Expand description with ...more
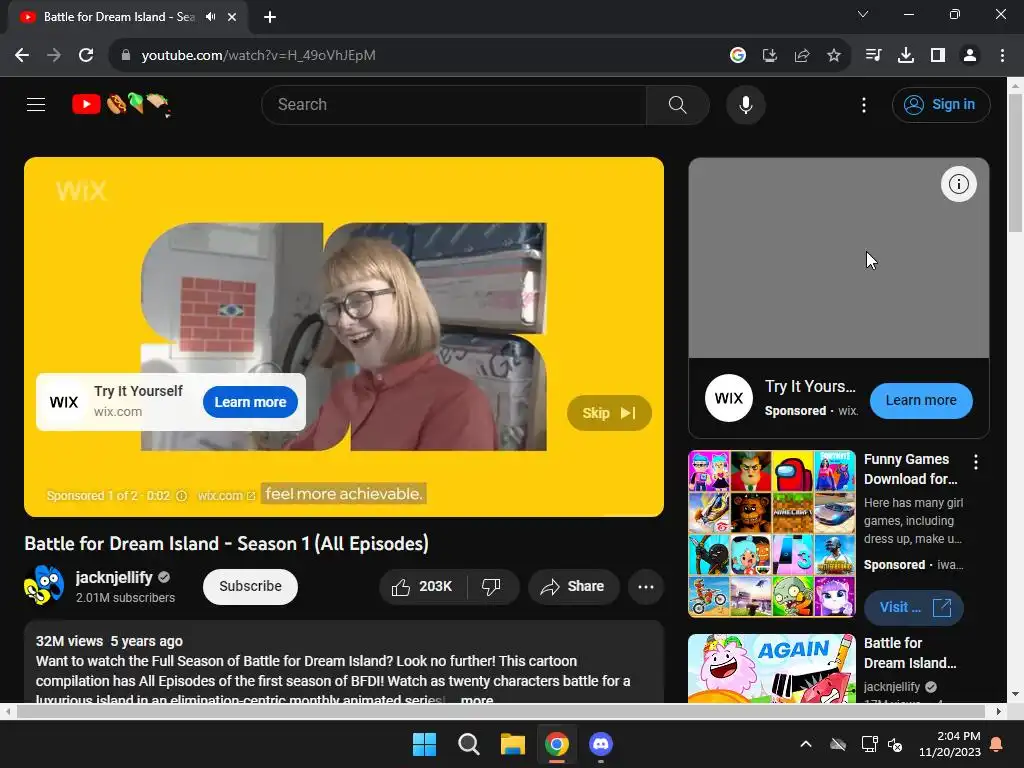Screen dimensions: 1024x768 click(477, 699)
